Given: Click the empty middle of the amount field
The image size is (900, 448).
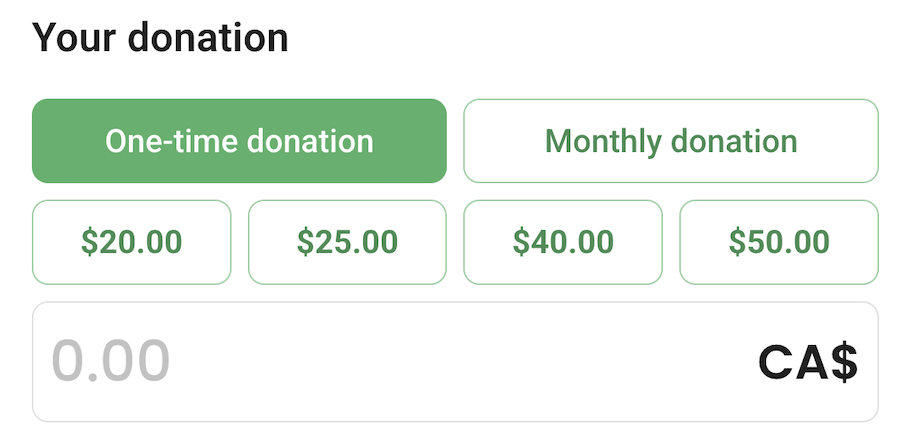Looking at the screenshot, I should (x=455, y=362).
